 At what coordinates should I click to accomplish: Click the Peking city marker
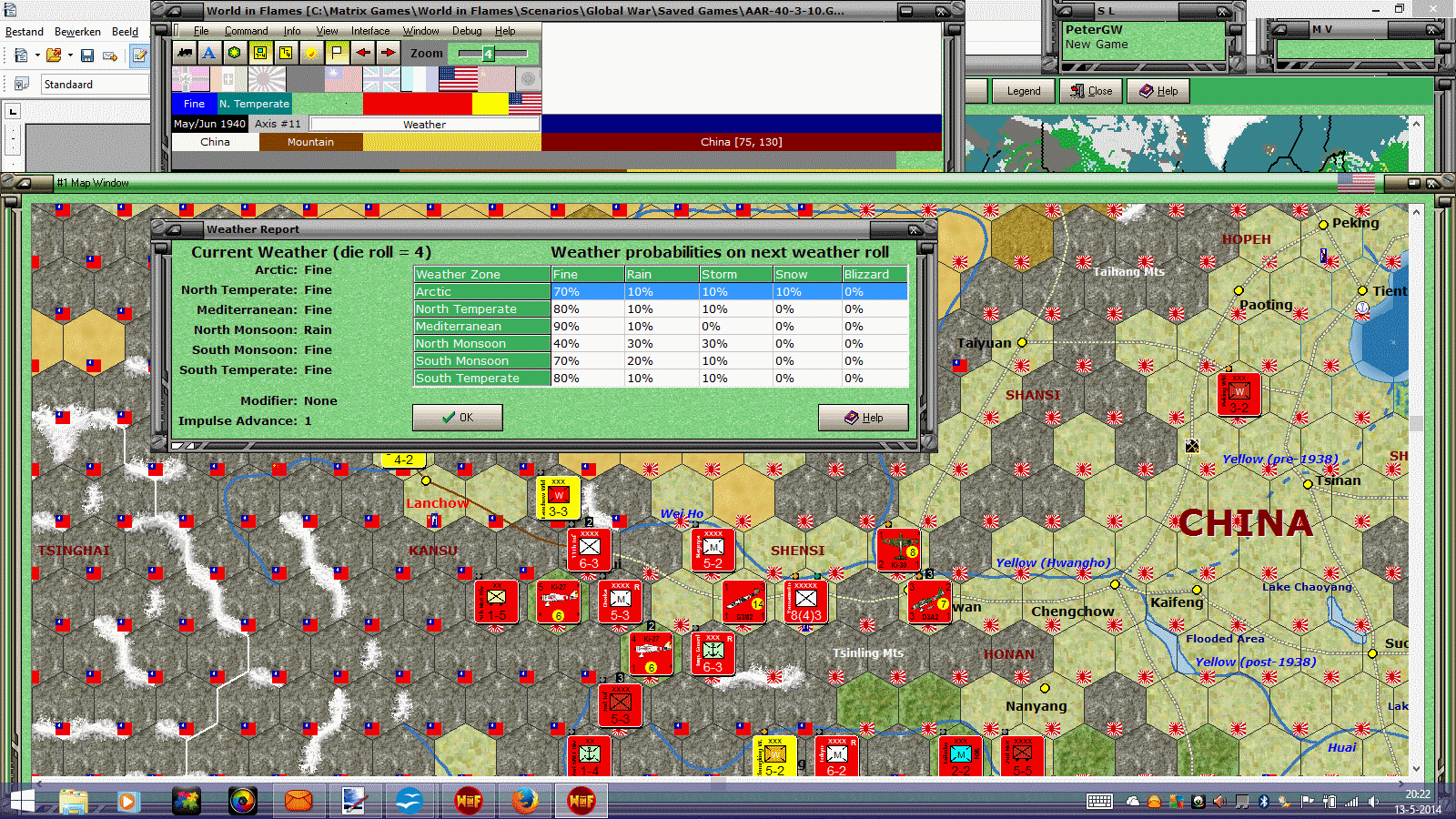[x=1323, y=225]
